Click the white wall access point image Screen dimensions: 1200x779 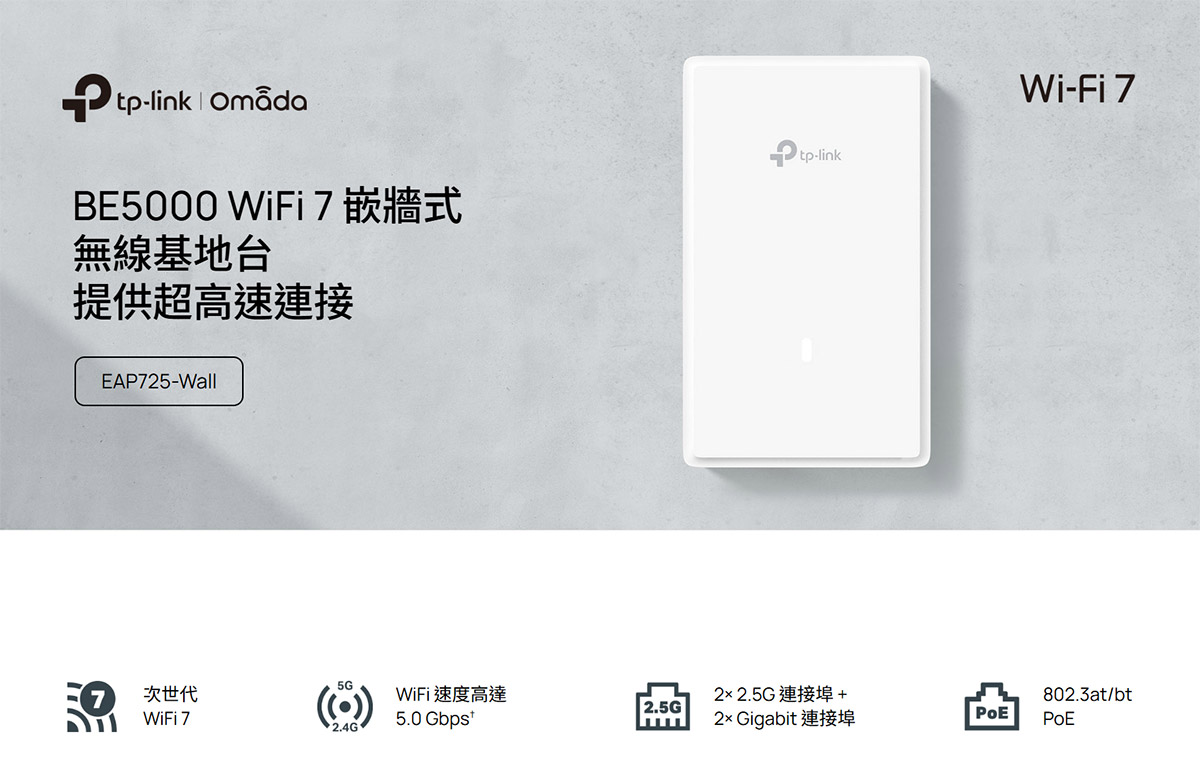(x=807, y=262)
